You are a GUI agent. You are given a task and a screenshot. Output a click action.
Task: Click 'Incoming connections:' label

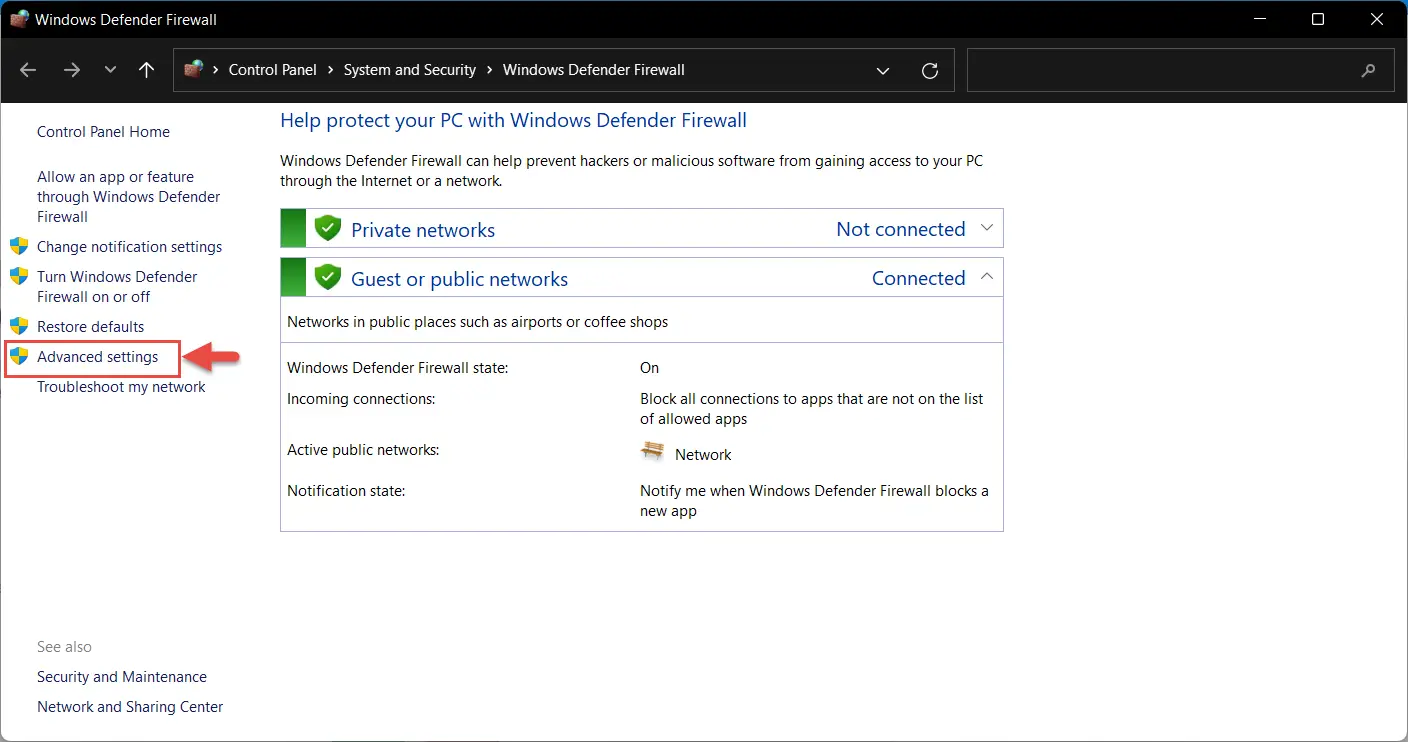361,399
